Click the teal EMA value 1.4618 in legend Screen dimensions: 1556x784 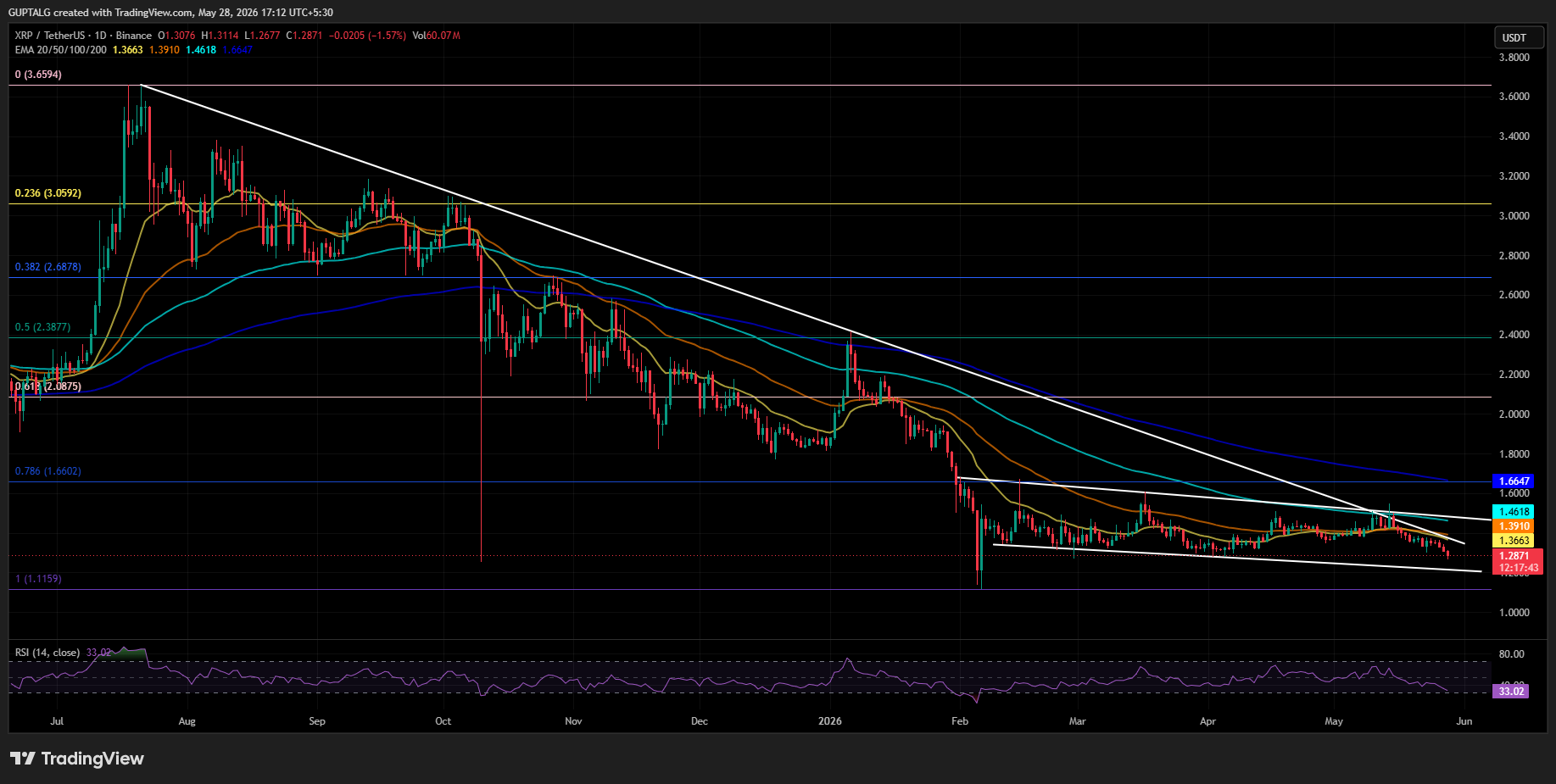point(201,50)
